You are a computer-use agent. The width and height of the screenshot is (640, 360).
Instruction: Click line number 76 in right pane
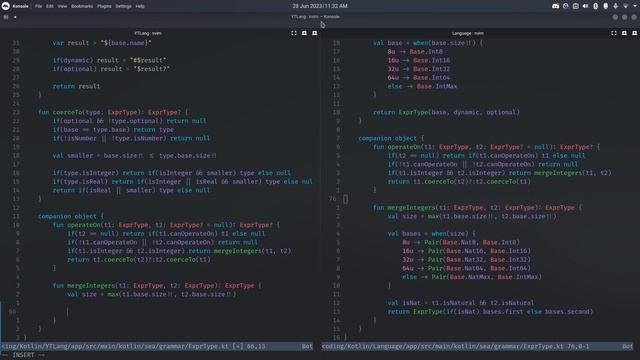click(x=332, y=199)
